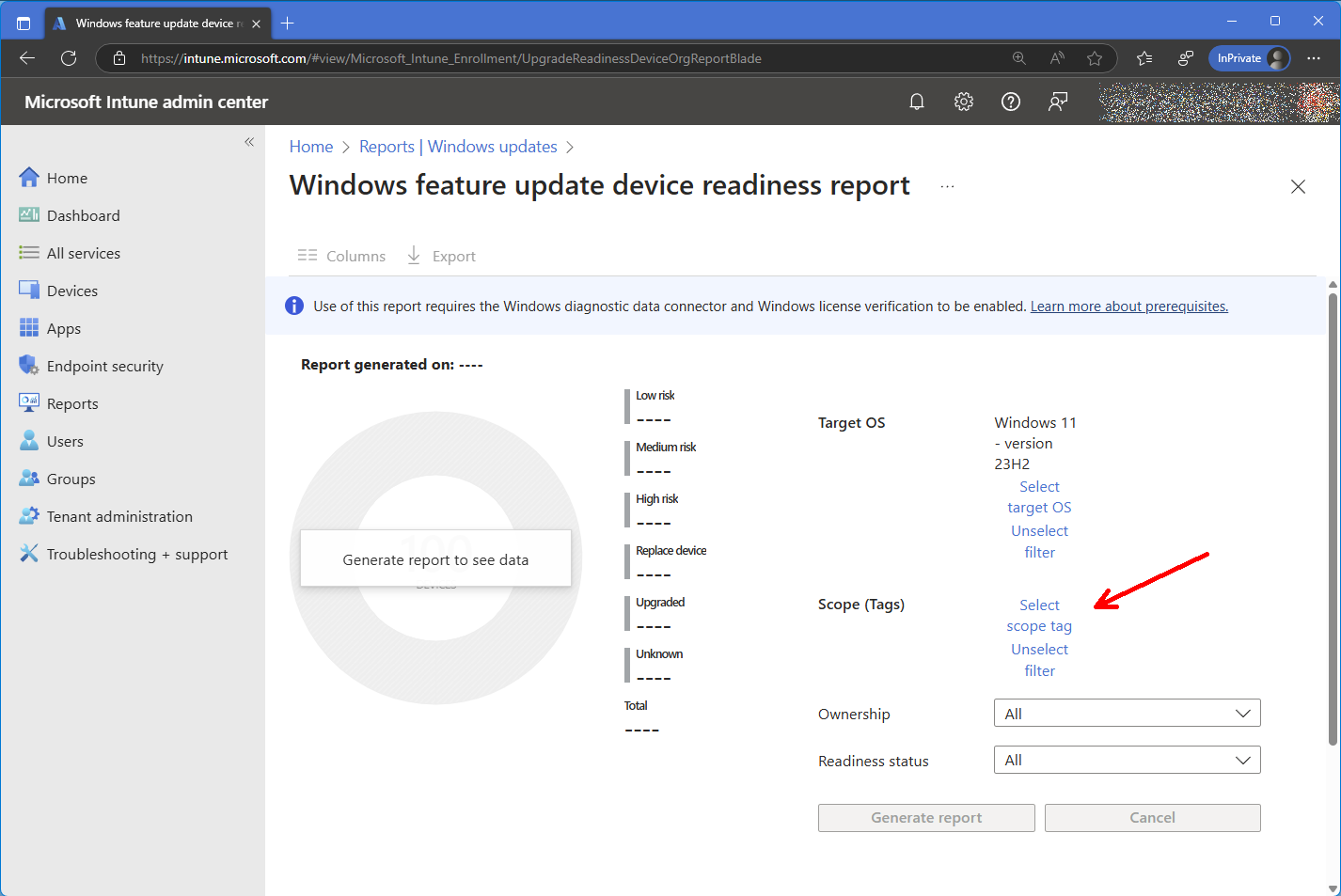Navigate to Reports breadcrumb

coord(387,147)
